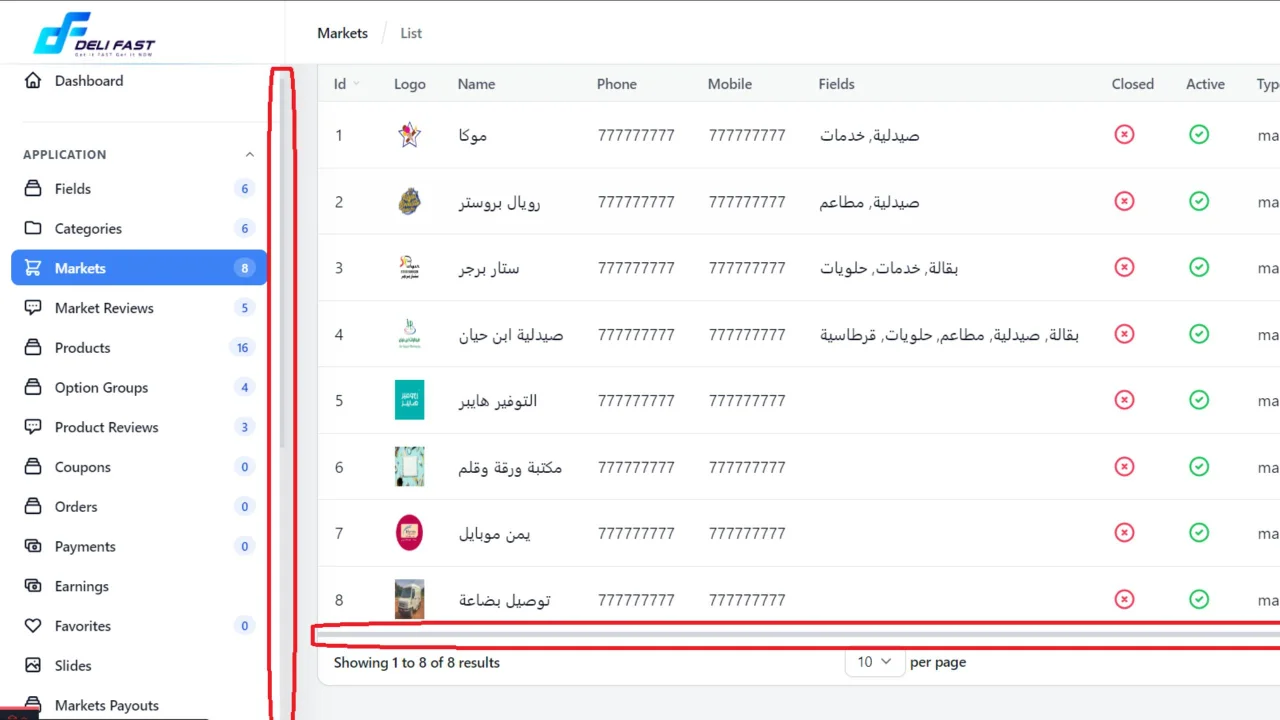
Task: Open the Markets breadcrumb link
Action: coord(342,33)
